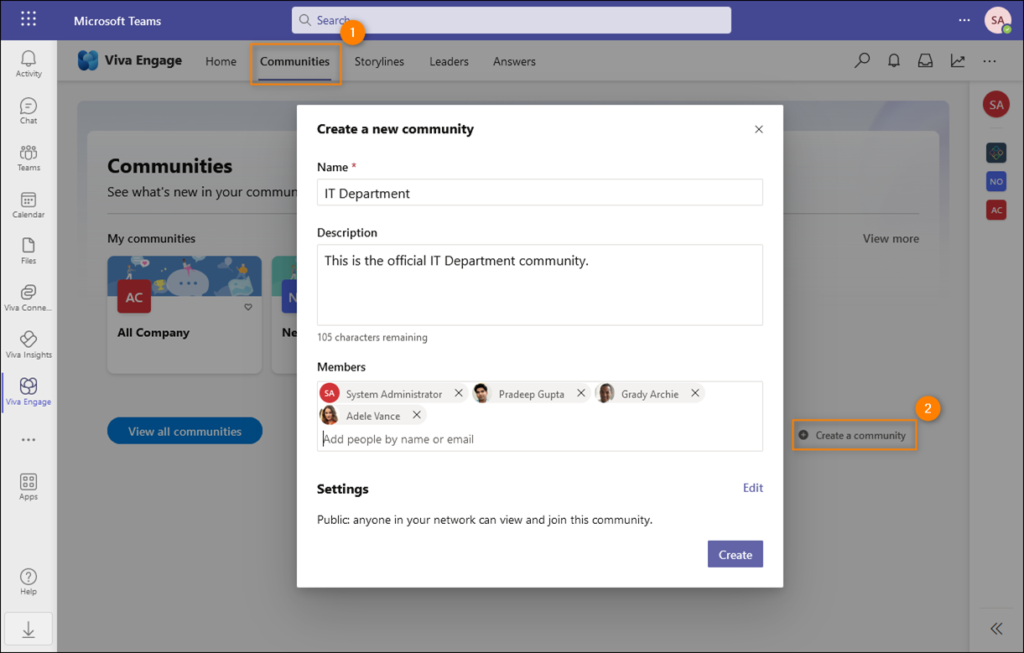Open Activity in the Teams sidebar
The image size is (1024, 653).
click(x=28, y=64)
